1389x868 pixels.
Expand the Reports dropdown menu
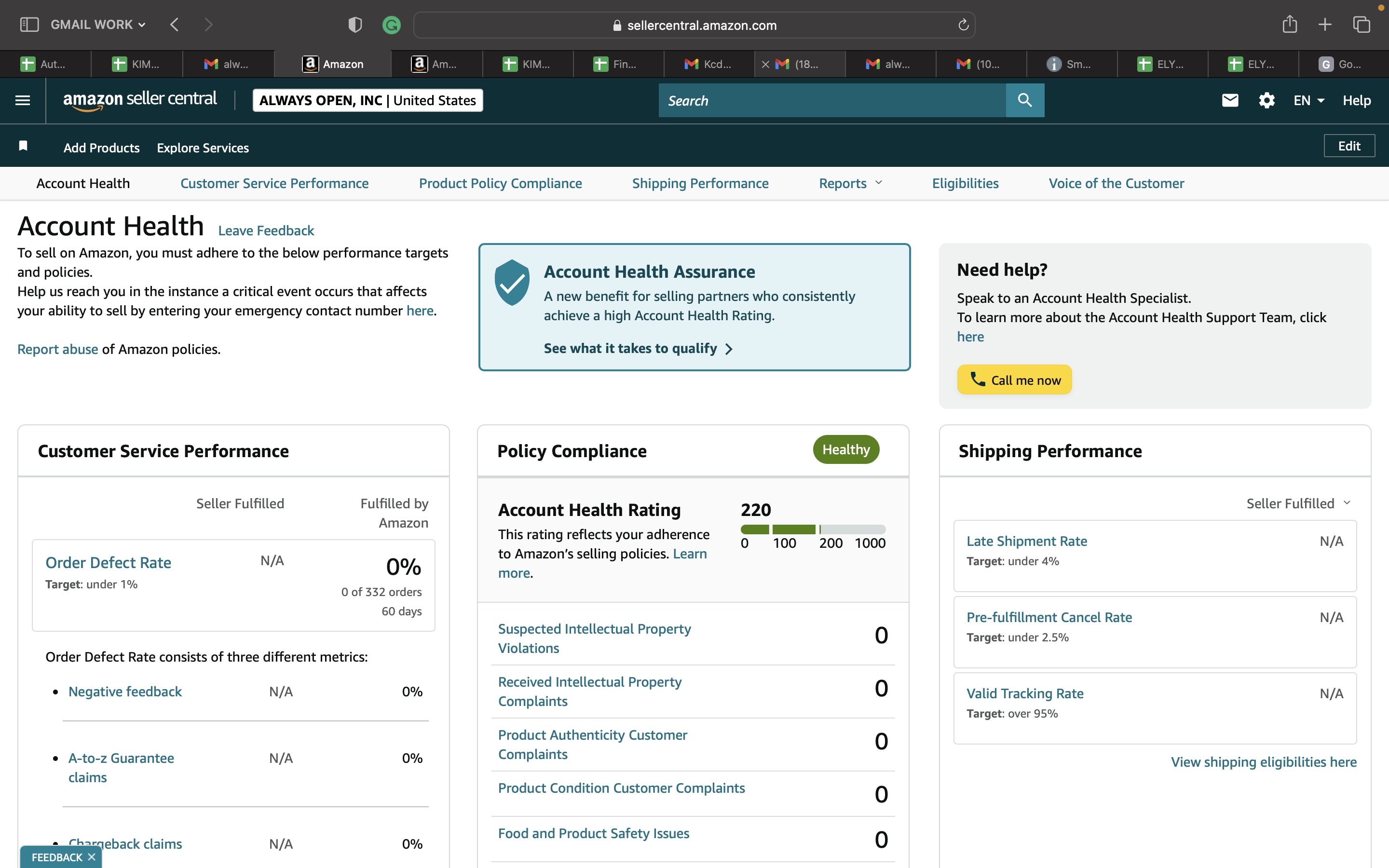pos(850,183)
